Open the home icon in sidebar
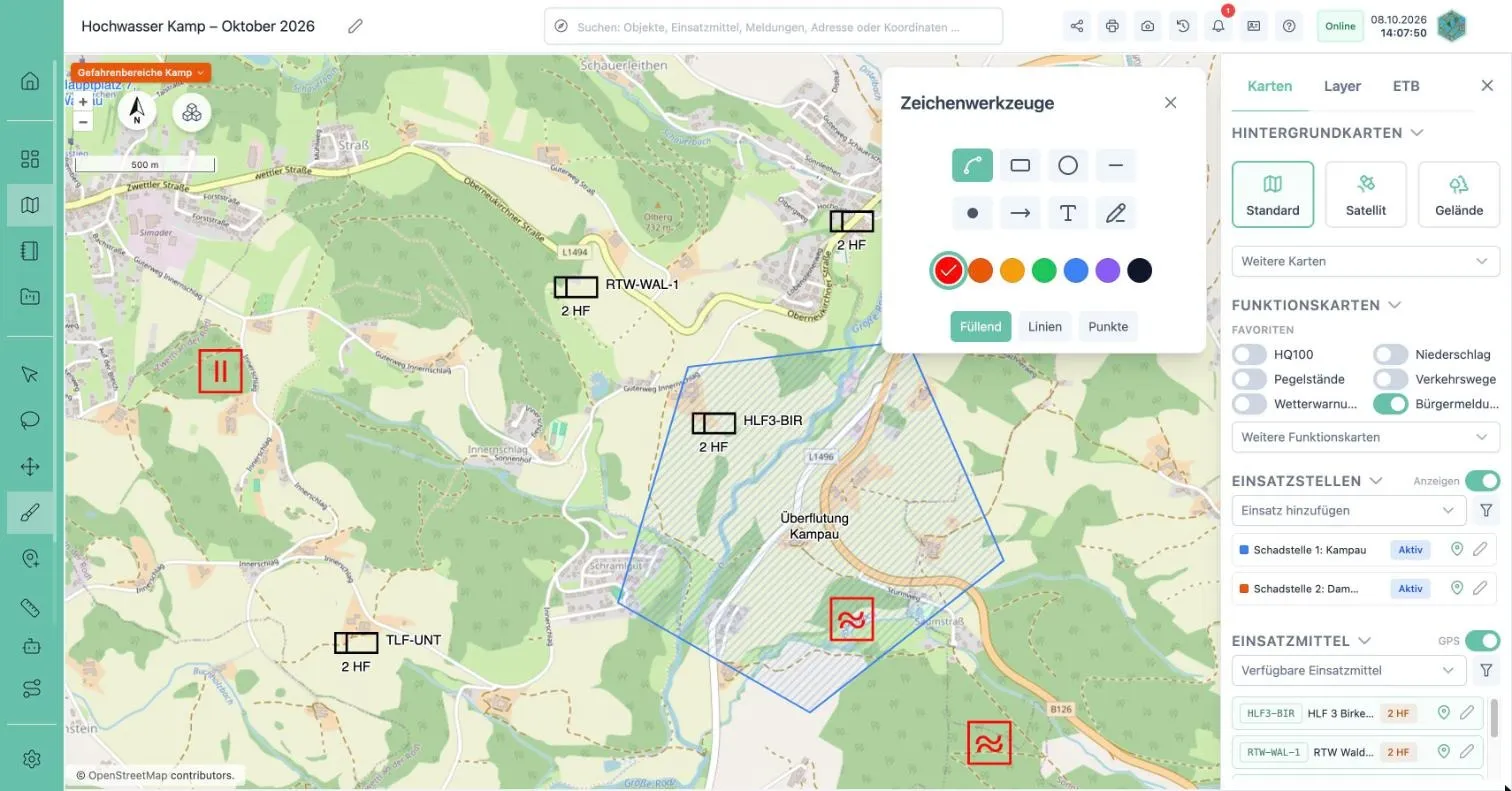 tap(30, 81)
